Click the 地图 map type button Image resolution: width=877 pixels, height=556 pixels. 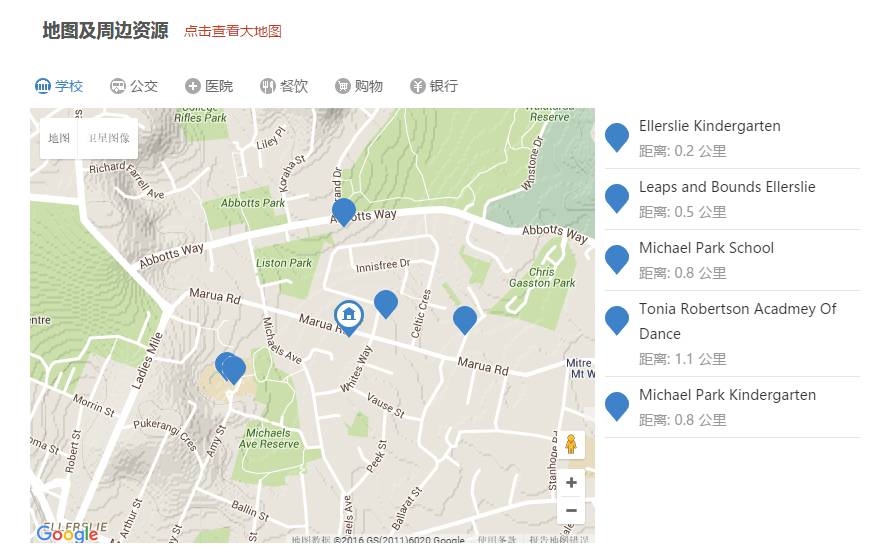[59, 138]
